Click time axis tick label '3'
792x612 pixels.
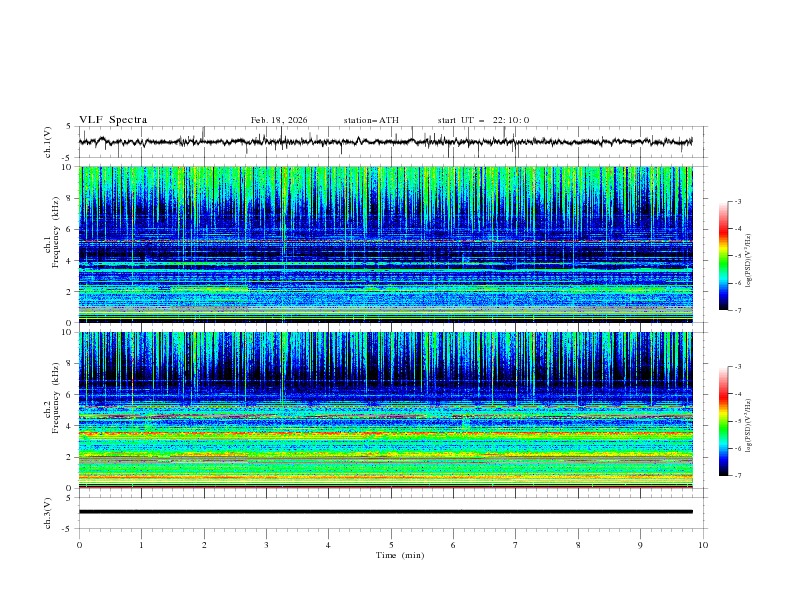tap(267, 545)
